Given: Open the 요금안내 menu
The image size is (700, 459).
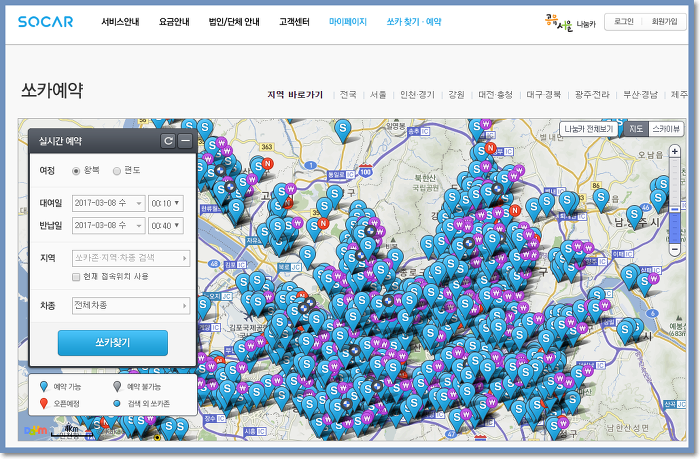Looking at the screenshot, I should pyautogui.click(x=174, y=21).
